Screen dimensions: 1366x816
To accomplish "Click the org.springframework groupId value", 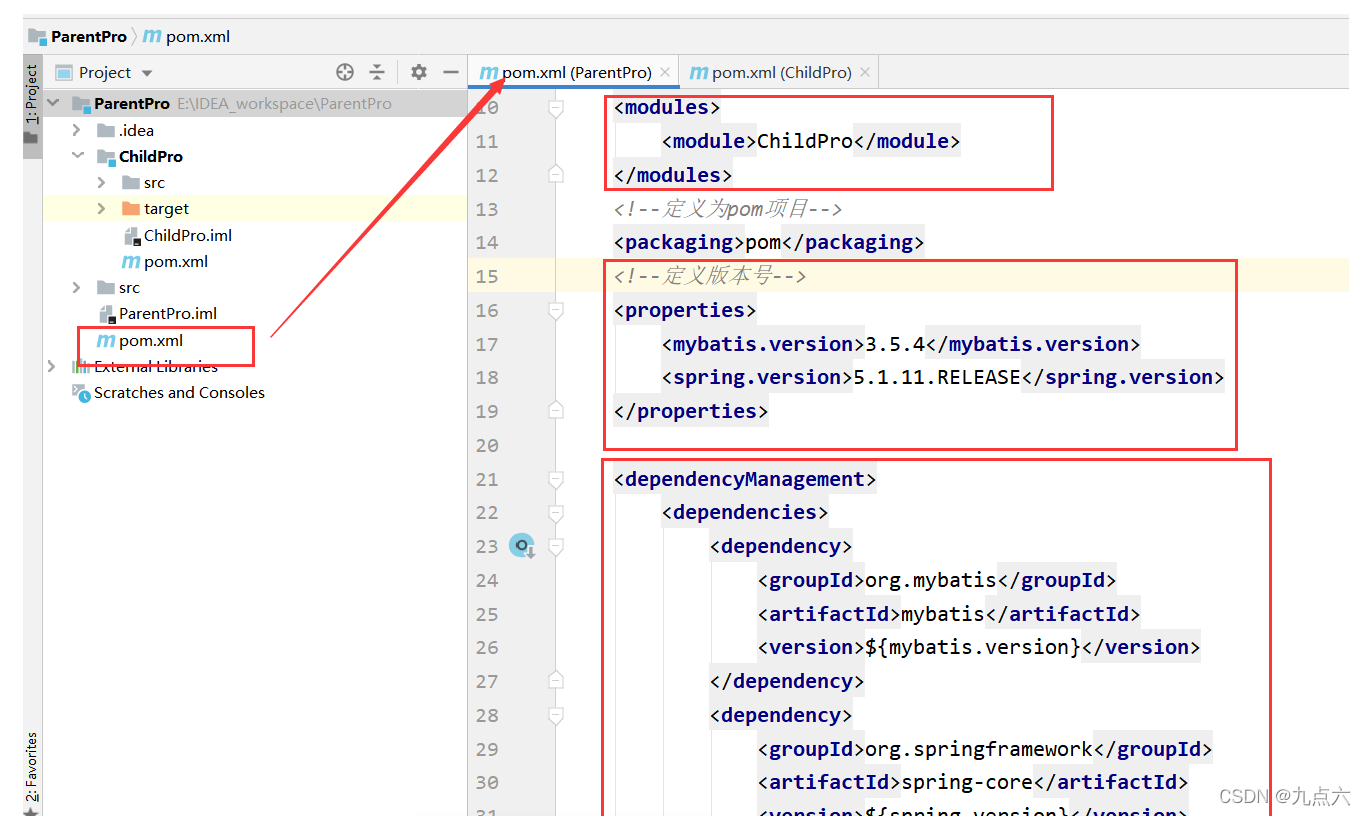I will click(x=979, y=749).
